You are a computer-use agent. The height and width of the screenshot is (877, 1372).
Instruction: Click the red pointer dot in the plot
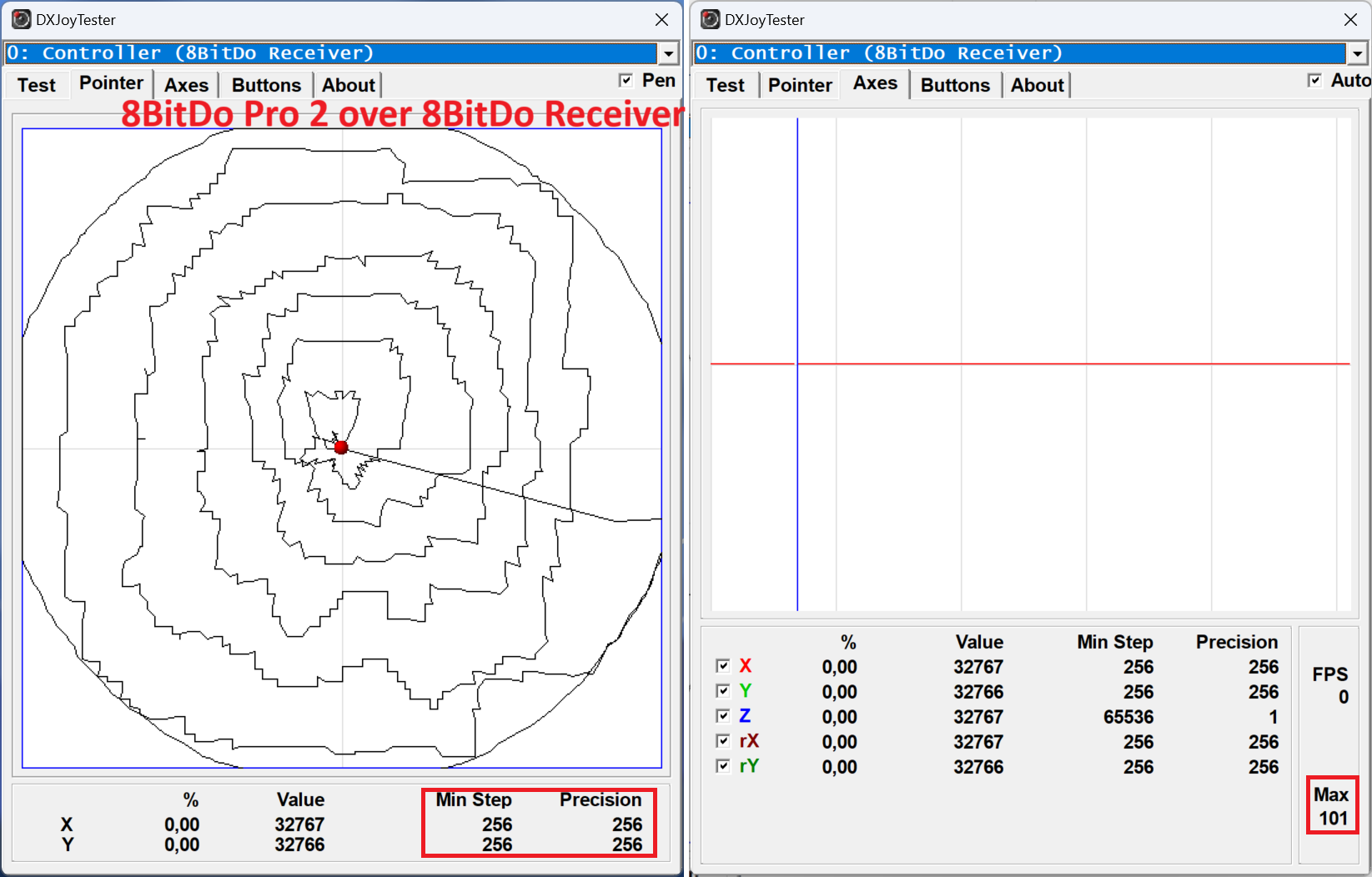pos(341,448)
